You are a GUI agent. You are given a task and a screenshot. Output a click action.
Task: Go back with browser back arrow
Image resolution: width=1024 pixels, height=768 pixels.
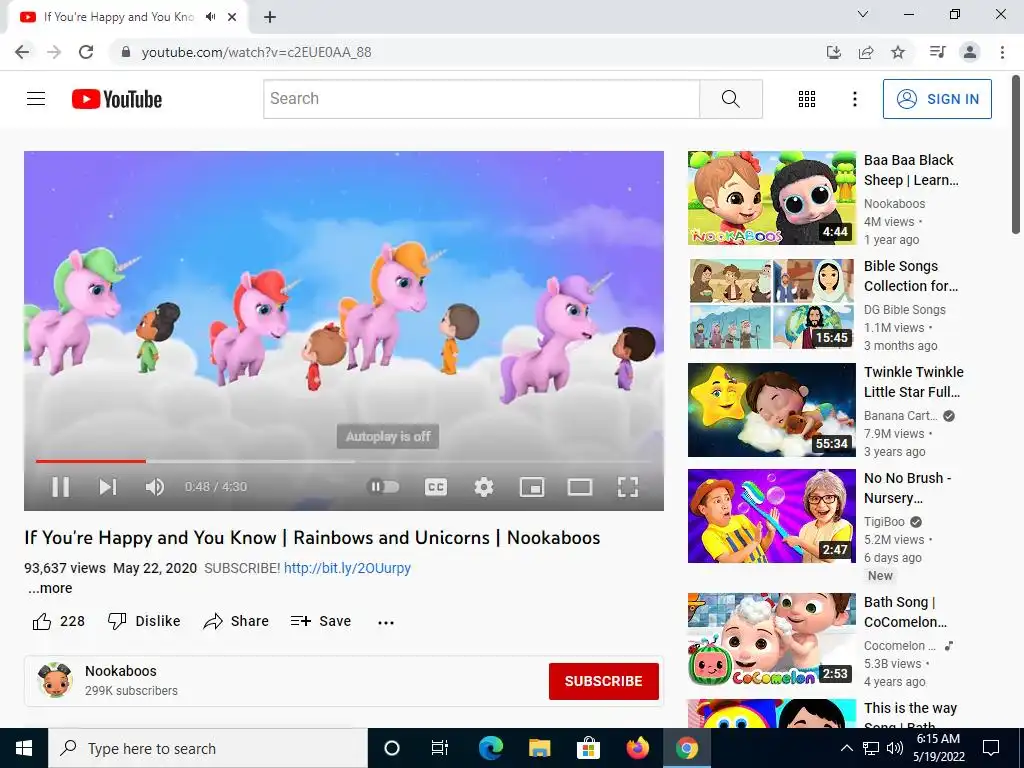click(22, 52)
